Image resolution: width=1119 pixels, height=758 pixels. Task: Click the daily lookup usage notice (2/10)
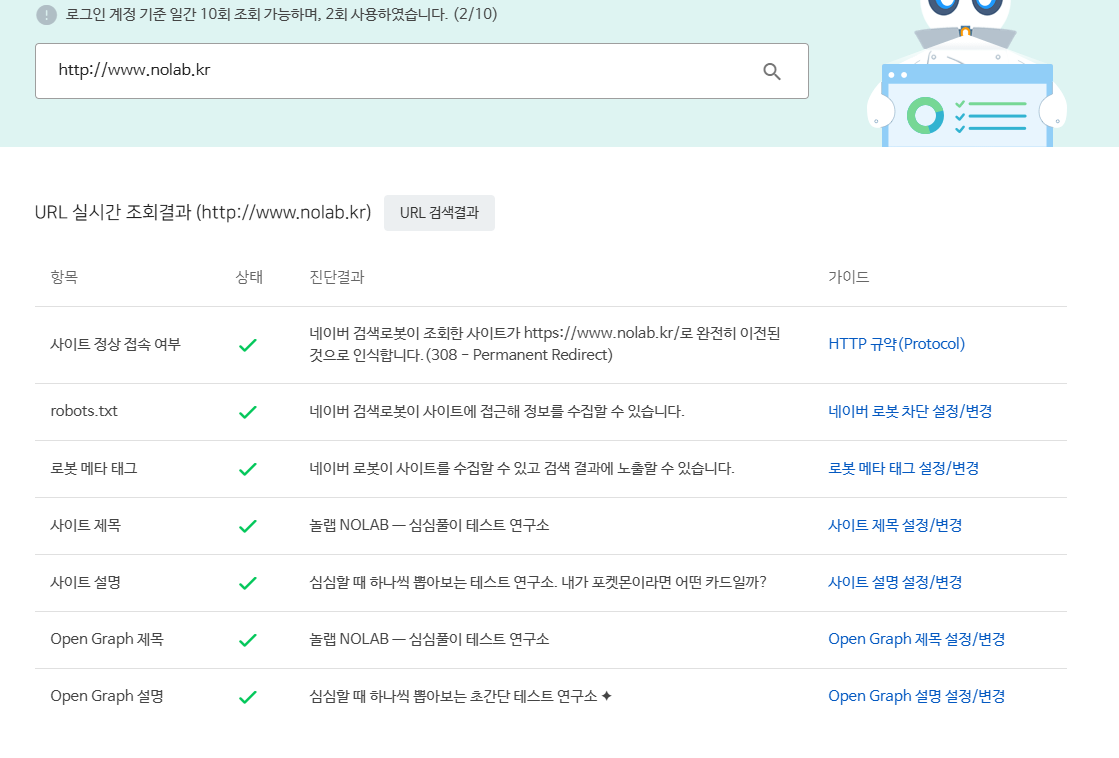(281, 14)
